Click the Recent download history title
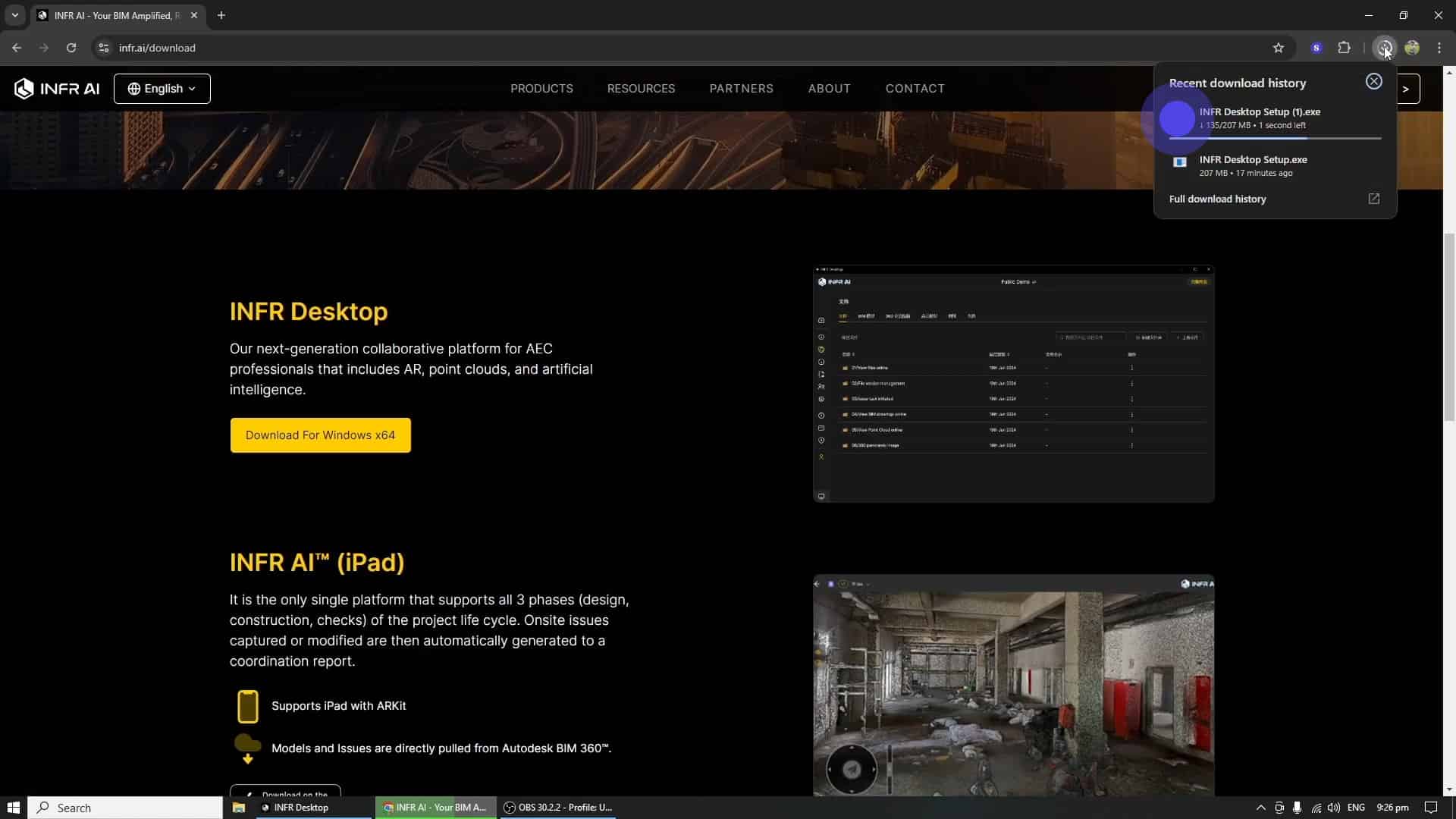Screen dimensions: 1456x819 [1237, 83]
